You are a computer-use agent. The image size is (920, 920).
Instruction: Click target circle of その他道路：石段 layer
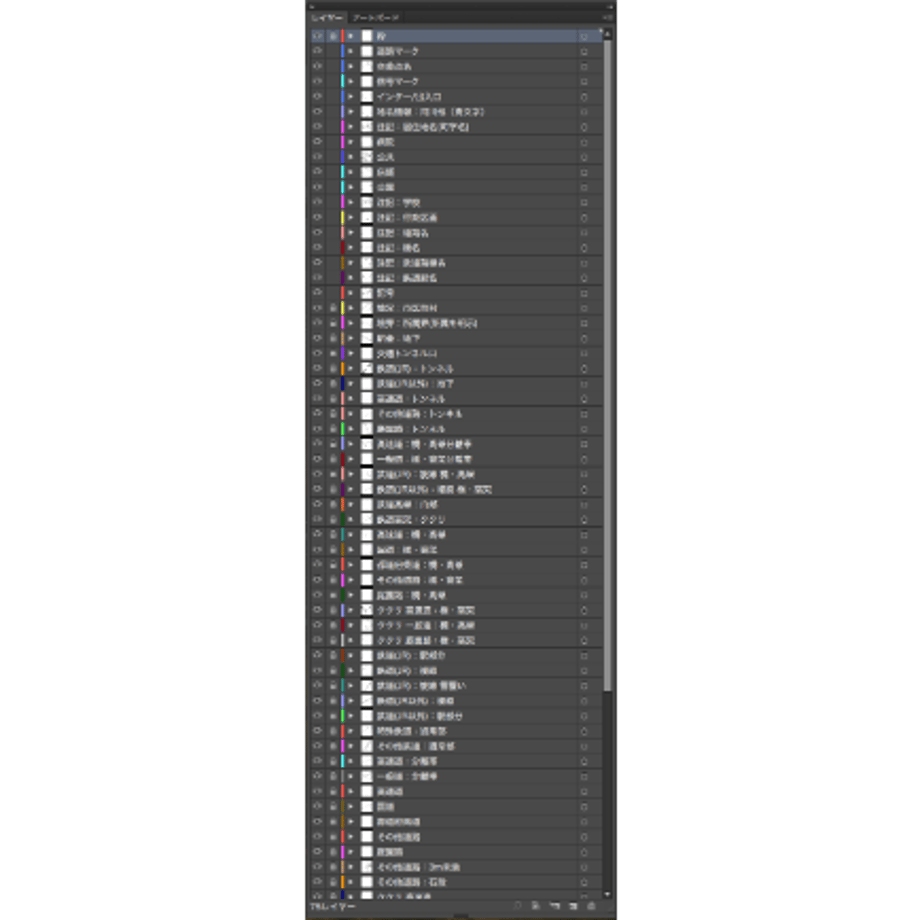[584, 882]
